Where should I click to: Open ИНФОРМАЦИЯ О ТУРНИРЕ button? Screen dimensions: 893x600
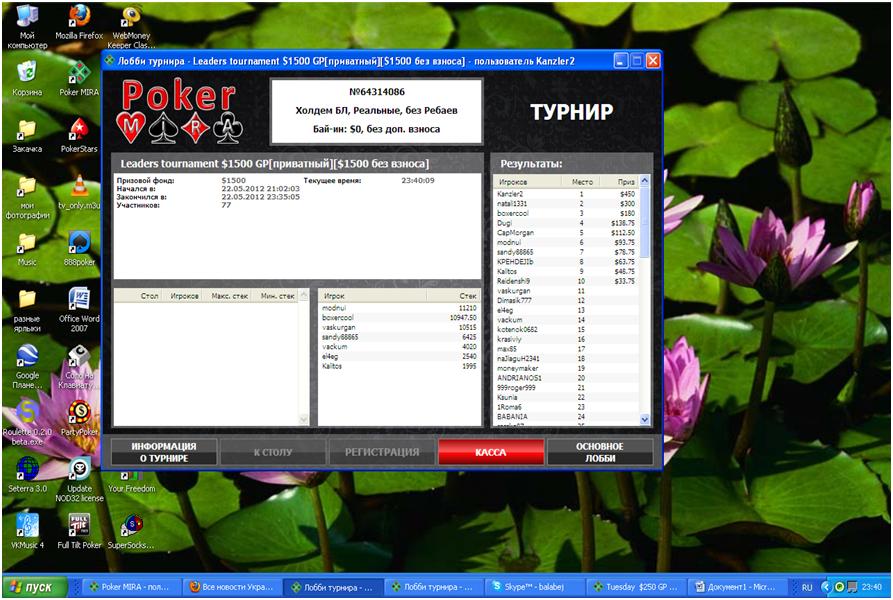click(162, 452)
